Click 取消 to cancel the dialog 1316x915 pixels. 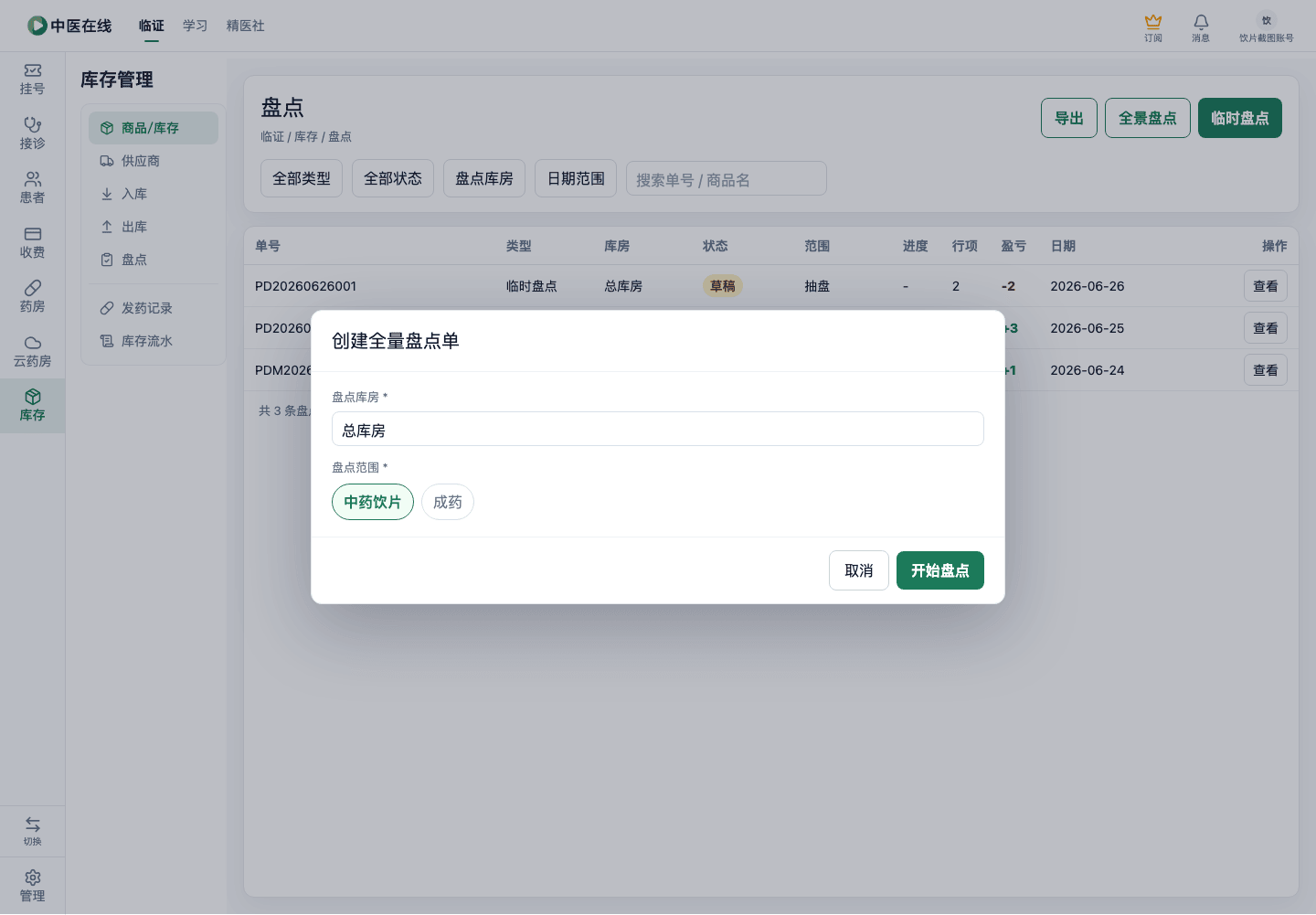pos(859,570)
